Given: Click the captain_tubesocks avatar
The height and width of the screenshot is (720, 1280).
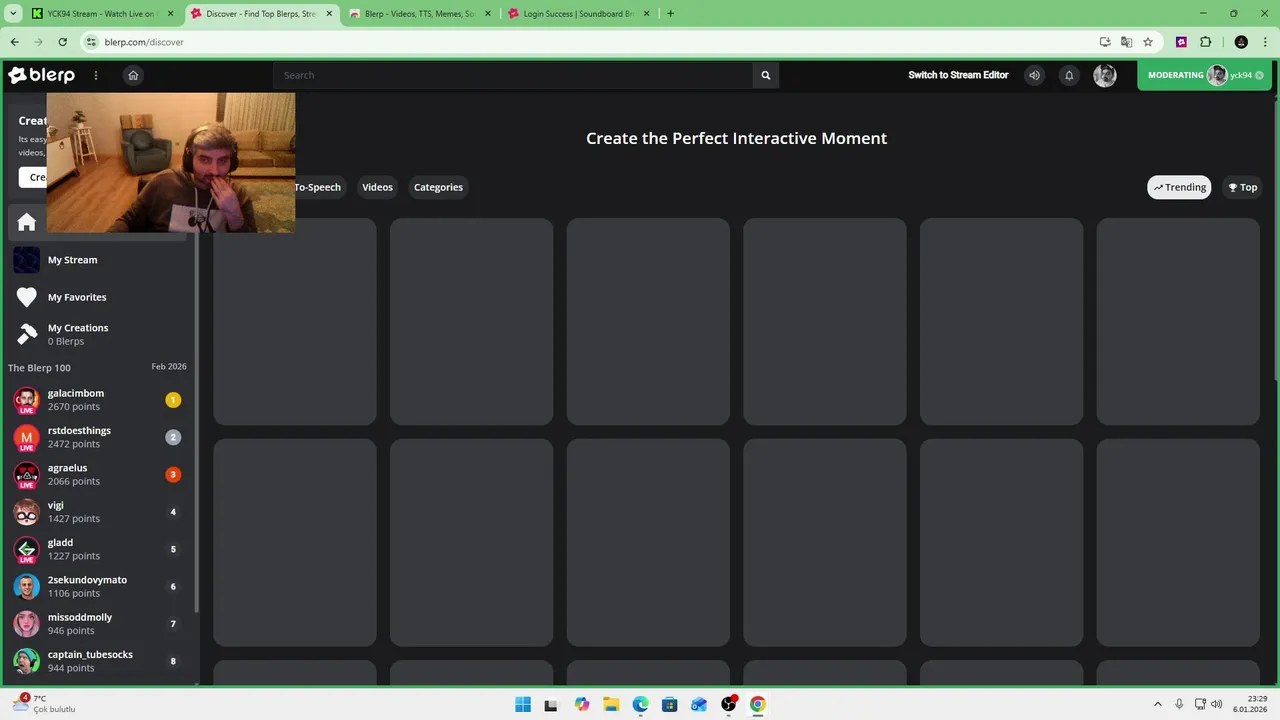Looking at the screenshot, I should (27, 661).
